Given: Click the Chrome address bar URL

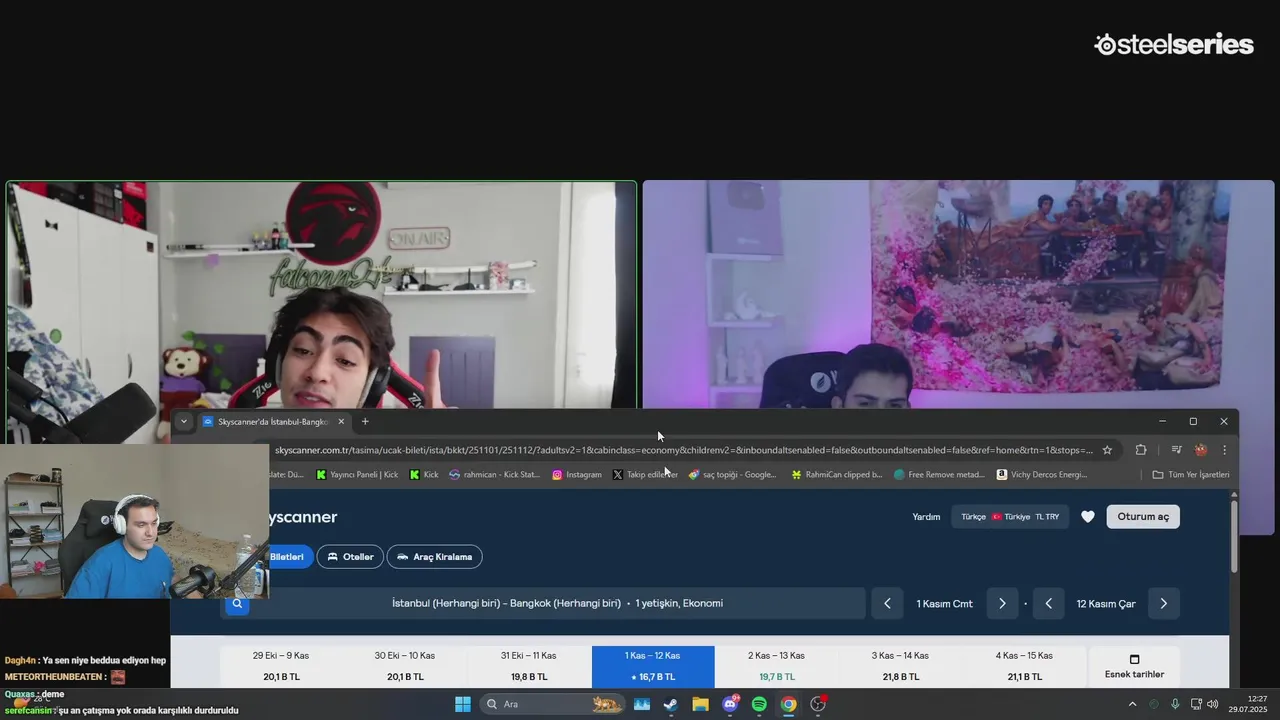Looking at the screenshot, I should pos(683,450).
